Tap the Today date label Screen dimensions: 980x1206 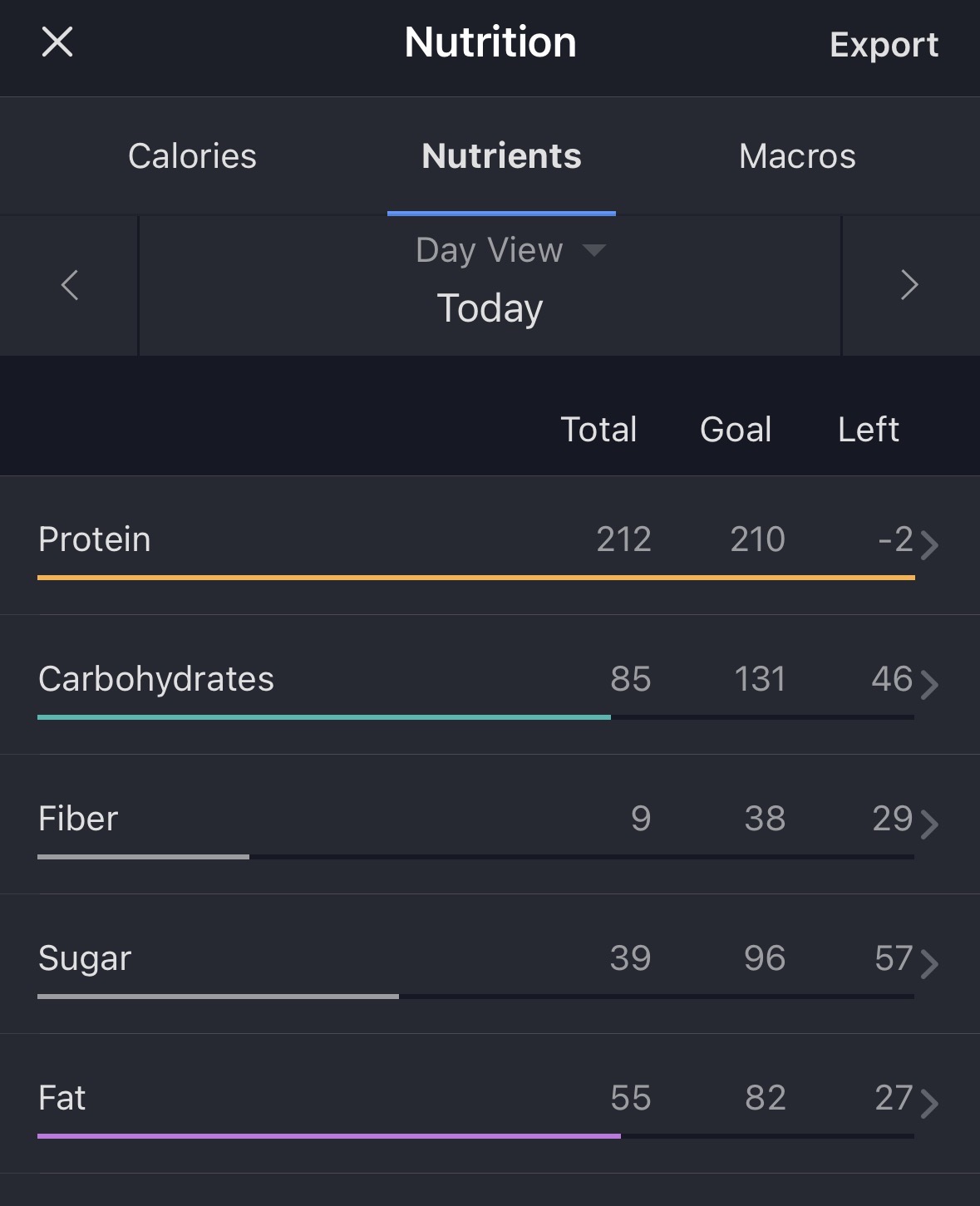[490, 308]
